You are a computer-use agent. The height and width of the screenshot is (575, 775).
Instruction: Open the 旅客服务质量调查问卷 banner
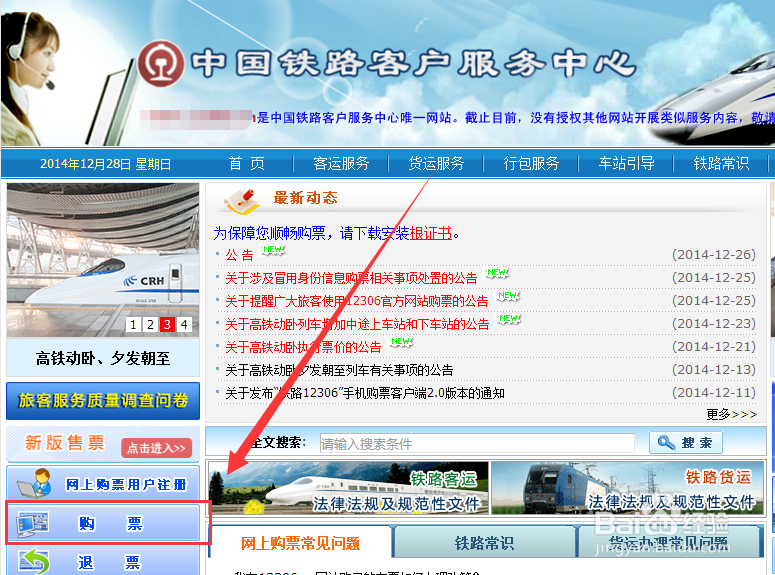click(103, 400)
